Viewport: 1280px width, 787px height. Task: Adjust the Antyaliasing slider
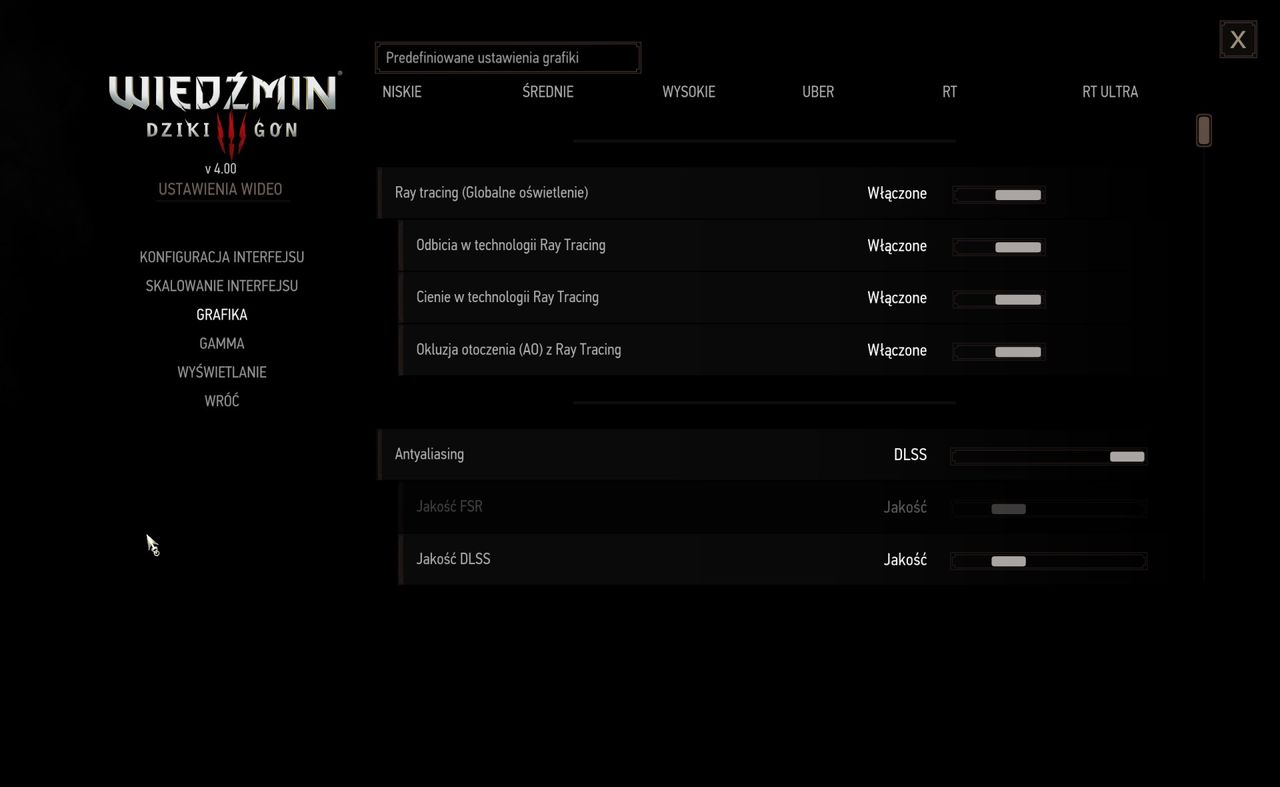coord(1048,456)
